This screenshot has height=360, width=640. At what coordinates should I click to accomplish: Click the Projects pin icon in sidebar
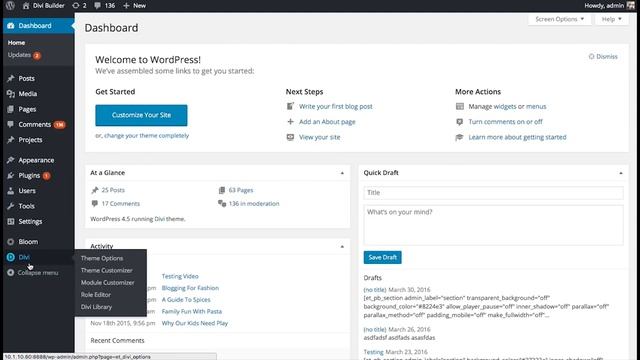[x=11, y=140]
